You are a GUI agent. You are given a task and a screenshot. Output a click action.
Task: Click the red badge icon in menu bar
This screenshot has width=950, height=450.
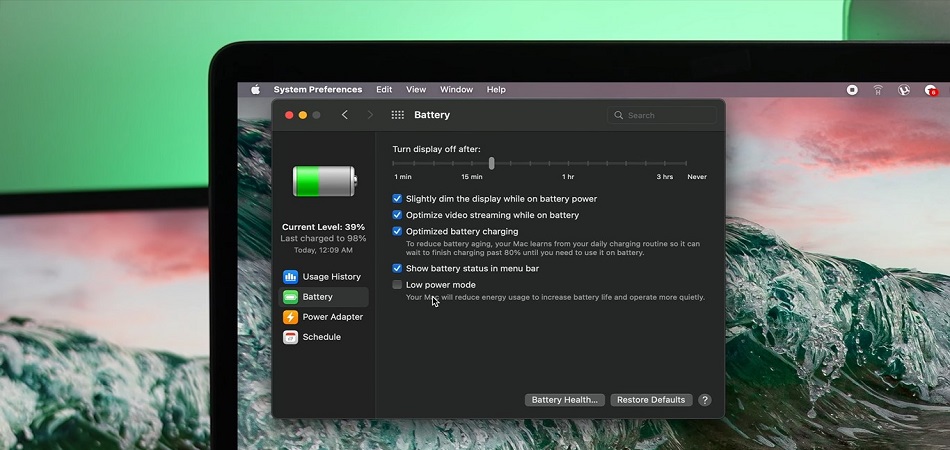point(931,90)
